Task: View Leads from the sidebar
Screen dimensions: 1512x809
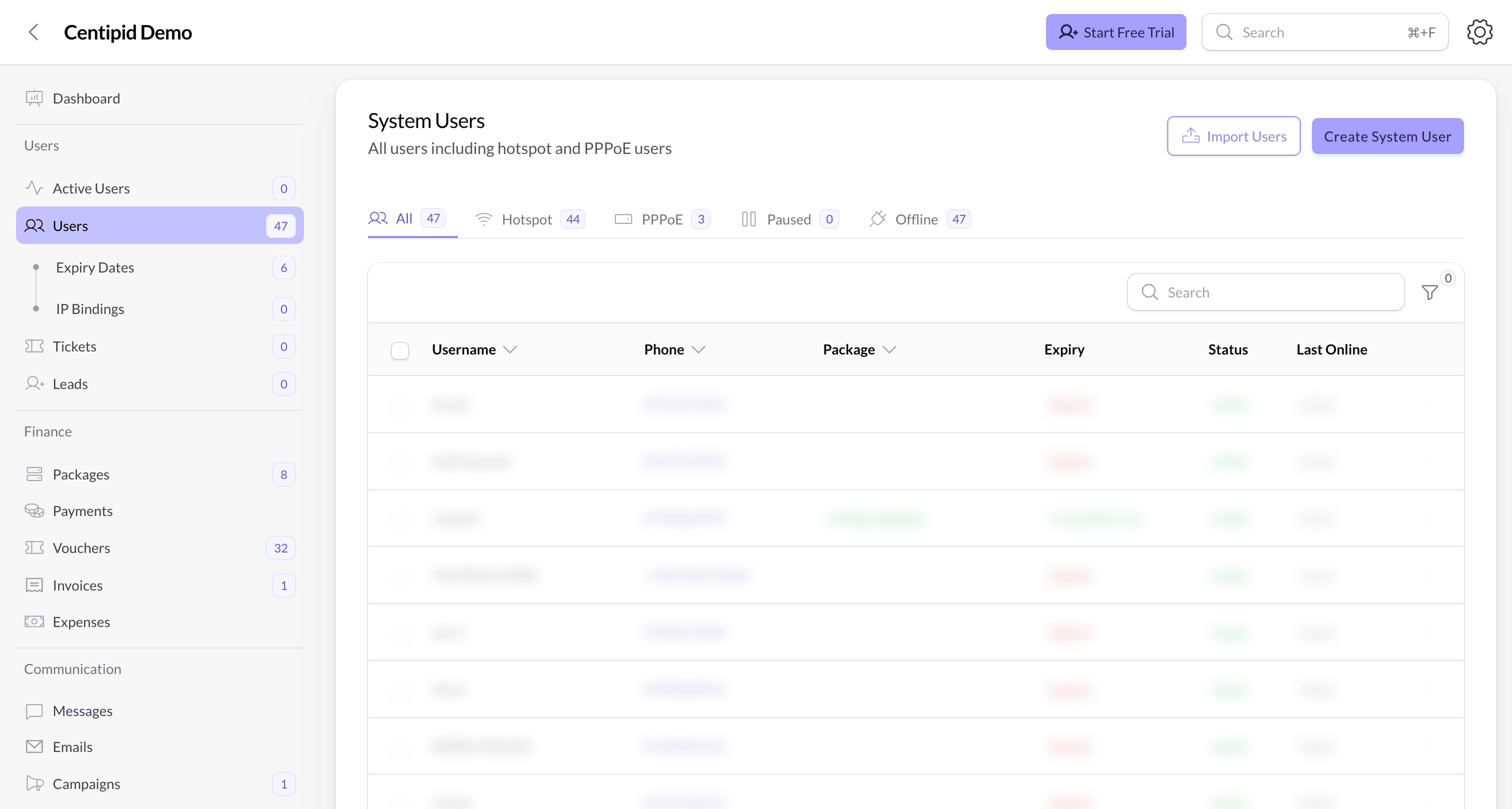Action: click(70, 383)
